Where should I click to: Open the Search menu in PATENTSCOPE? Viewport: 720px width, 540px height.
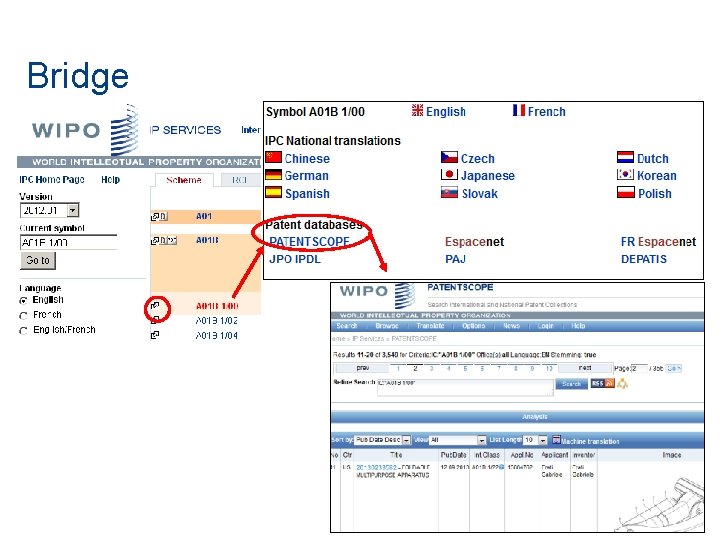click(347, 326)
